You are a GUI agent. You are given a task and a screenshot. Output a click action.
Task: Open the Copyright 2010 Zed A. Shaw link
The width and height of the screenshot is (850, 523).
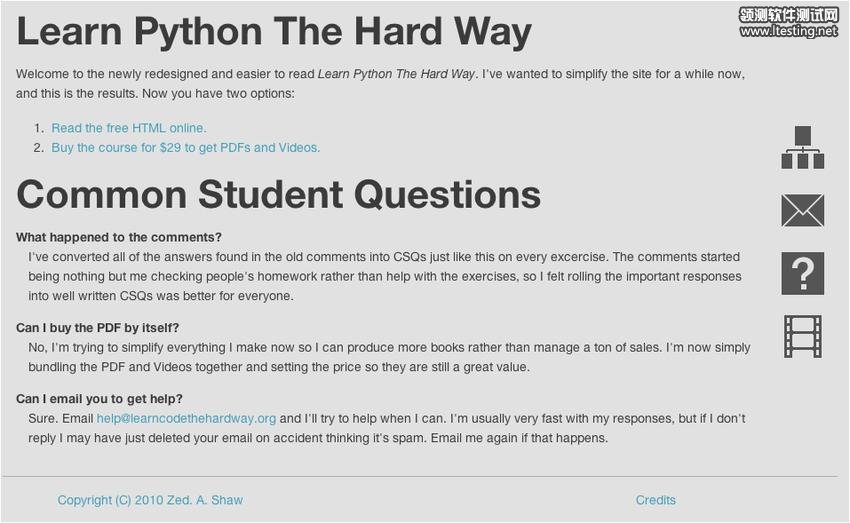pyautogui.click(x=150, y=500)
